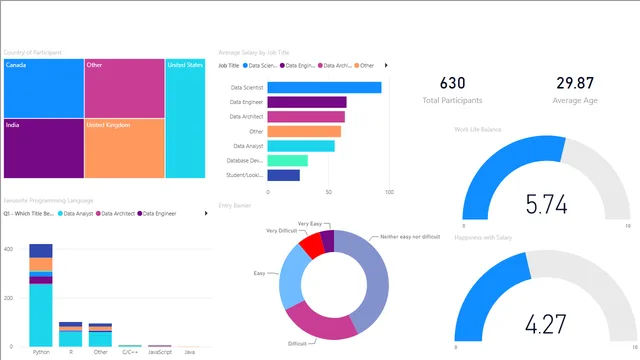Click the Data Architect legend dot in Job Title
Viewport: 640px width, 360px height.
pos(320,65)
